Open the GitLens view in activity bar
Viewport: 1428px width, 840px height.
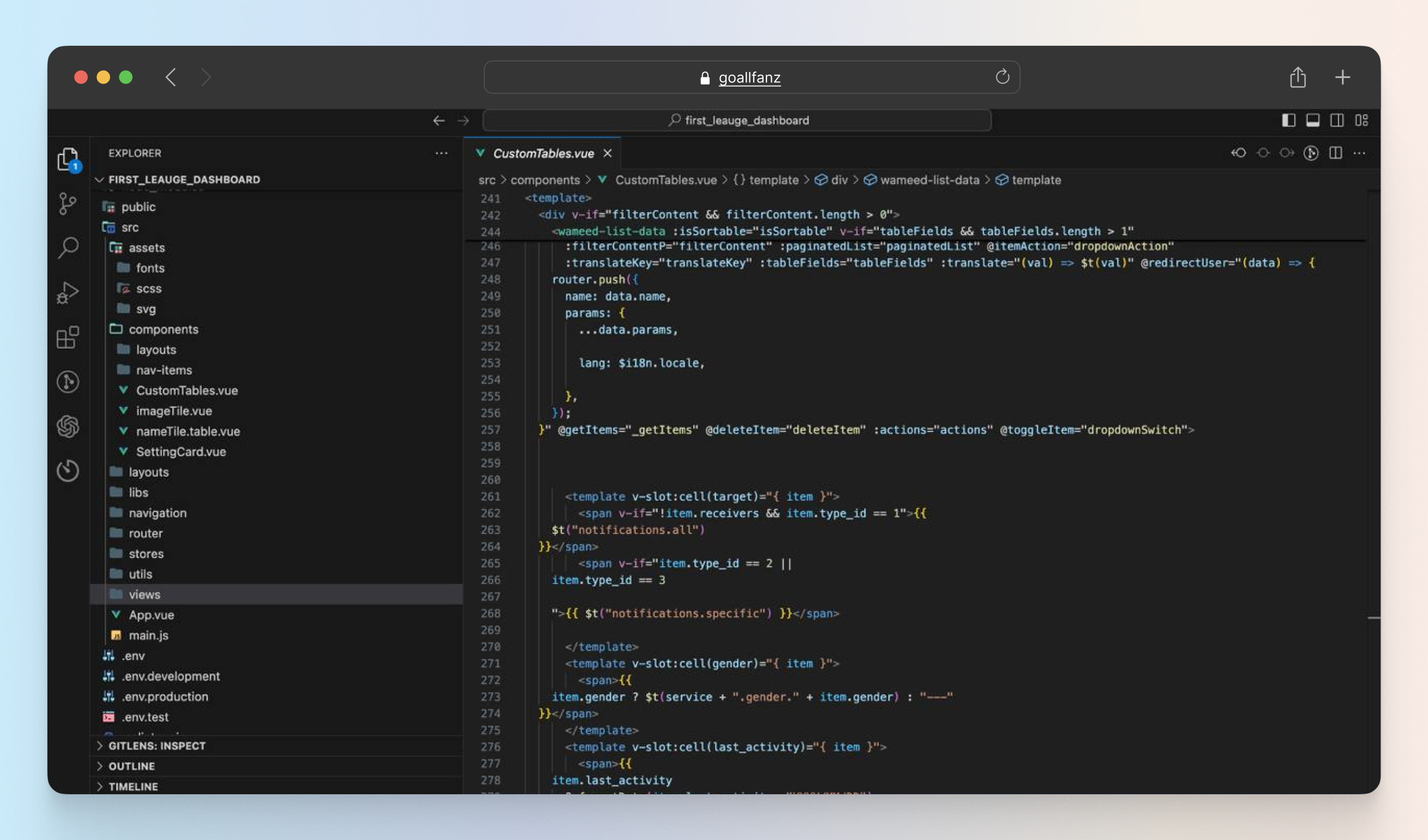pyautogui.click(x=68, y=381)
